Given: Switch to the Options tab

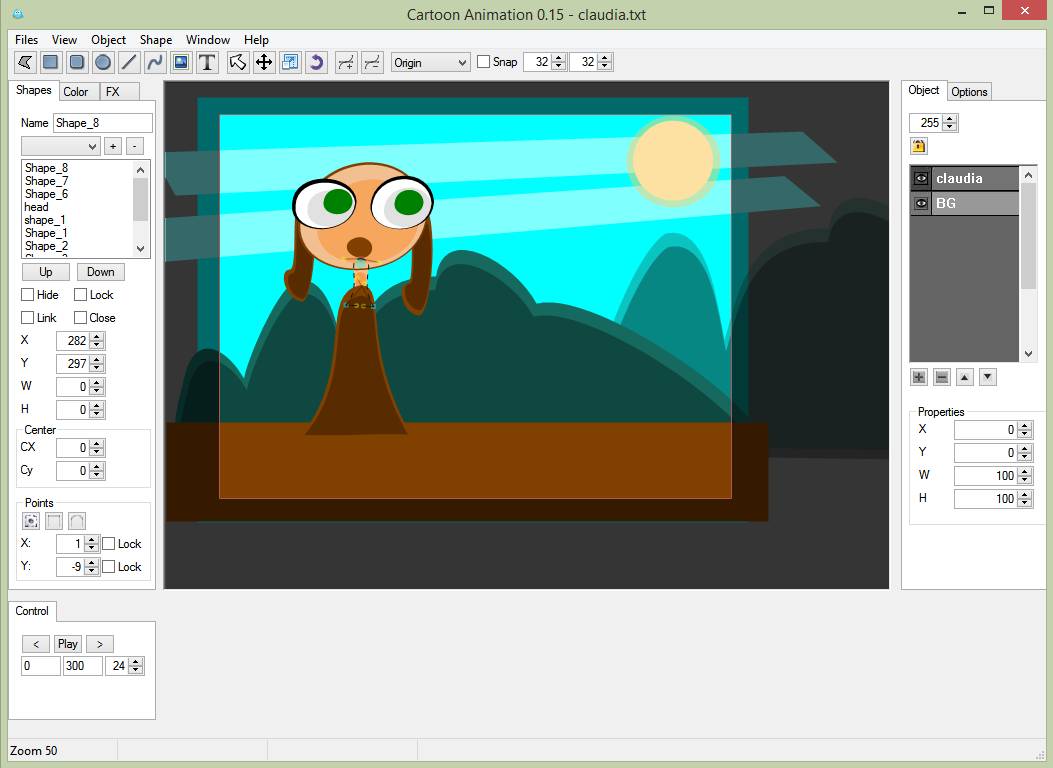Looking at the screenshot, I should tap(969, 92).
